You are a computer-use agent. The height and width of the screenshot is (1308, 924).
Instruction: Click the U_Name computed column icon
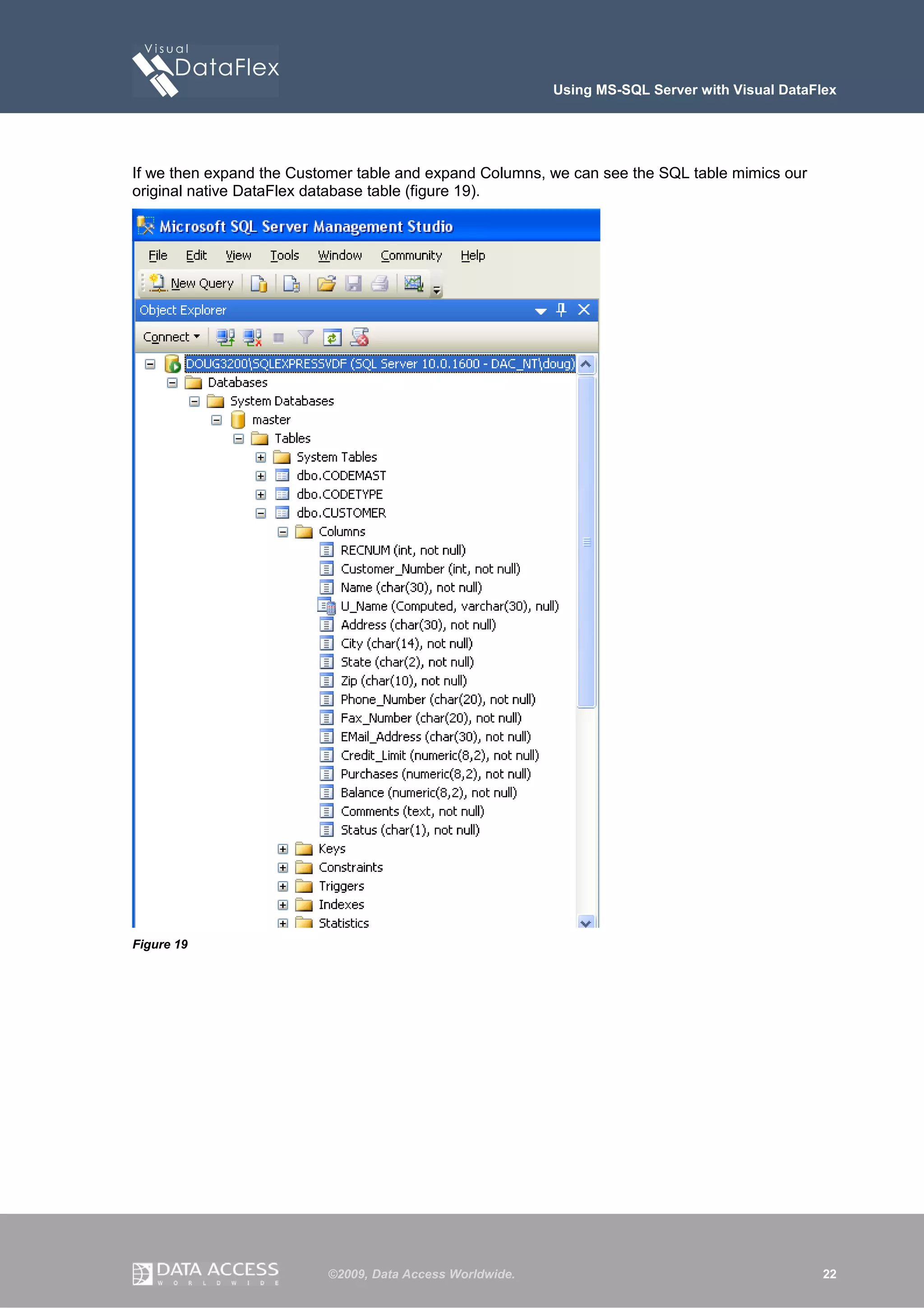[x=326, y=606]
